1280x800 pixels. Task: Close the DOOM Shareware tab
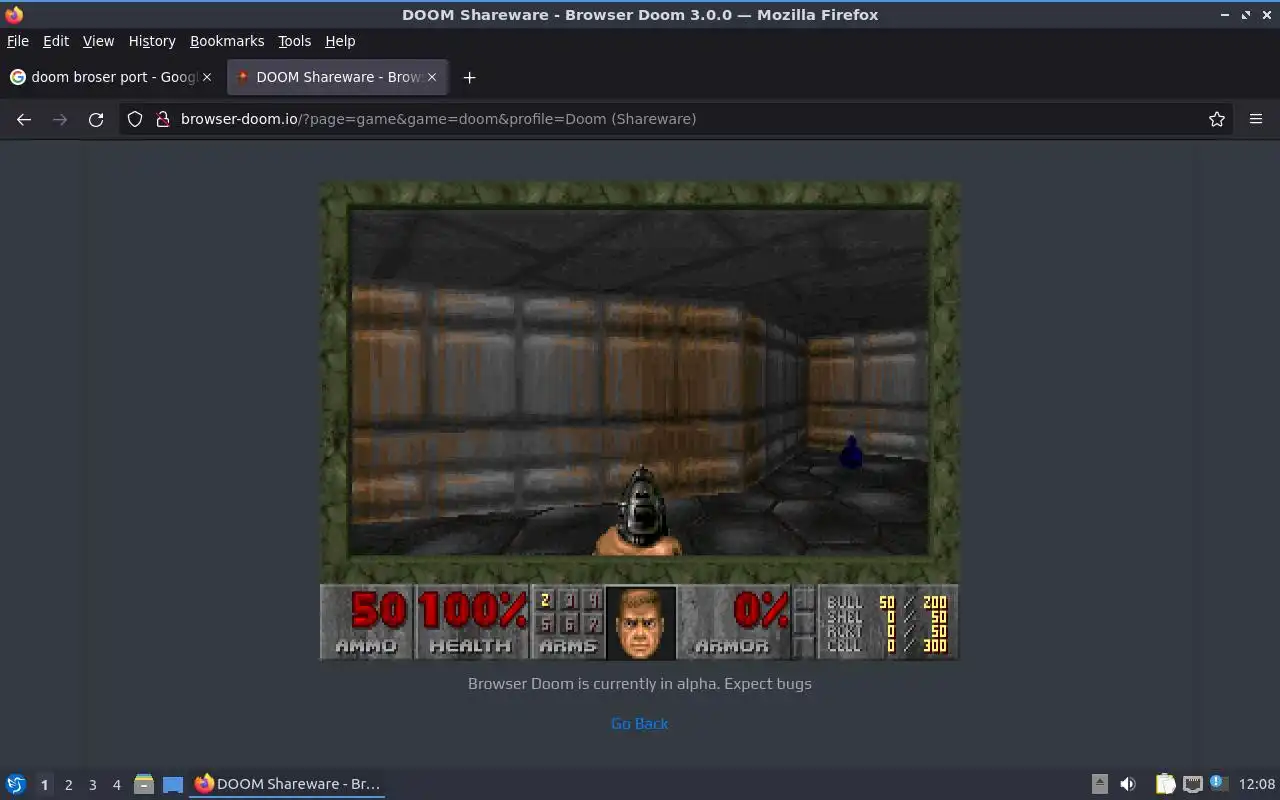432,77
